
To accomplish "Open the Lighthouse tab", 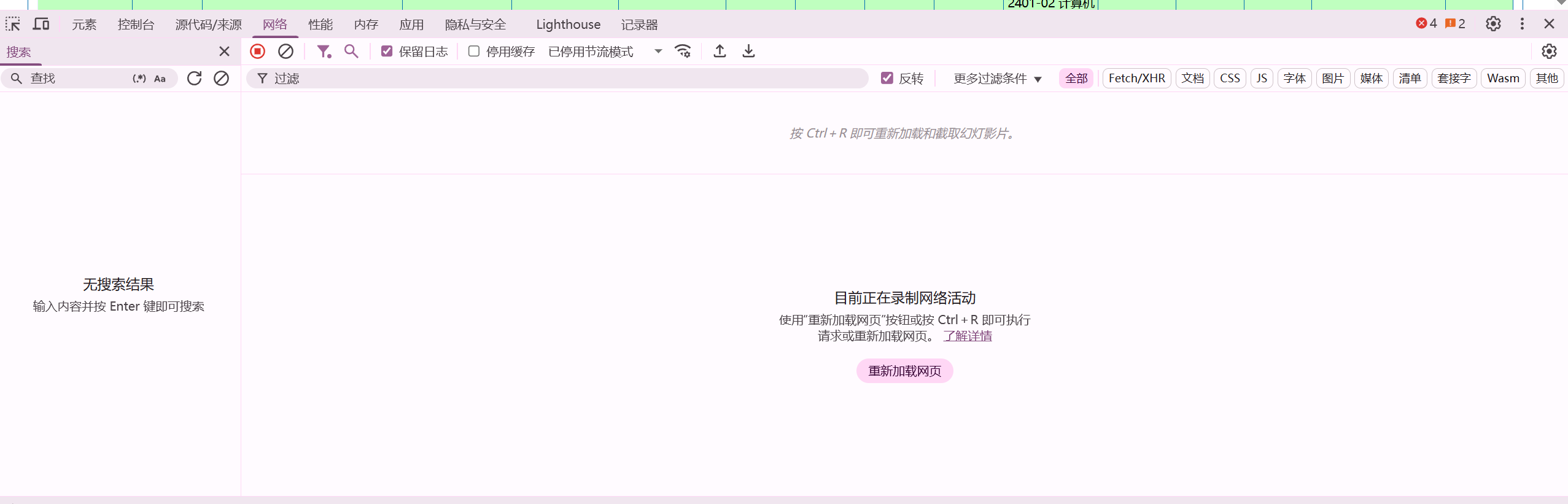I will (x=568, y=25).
